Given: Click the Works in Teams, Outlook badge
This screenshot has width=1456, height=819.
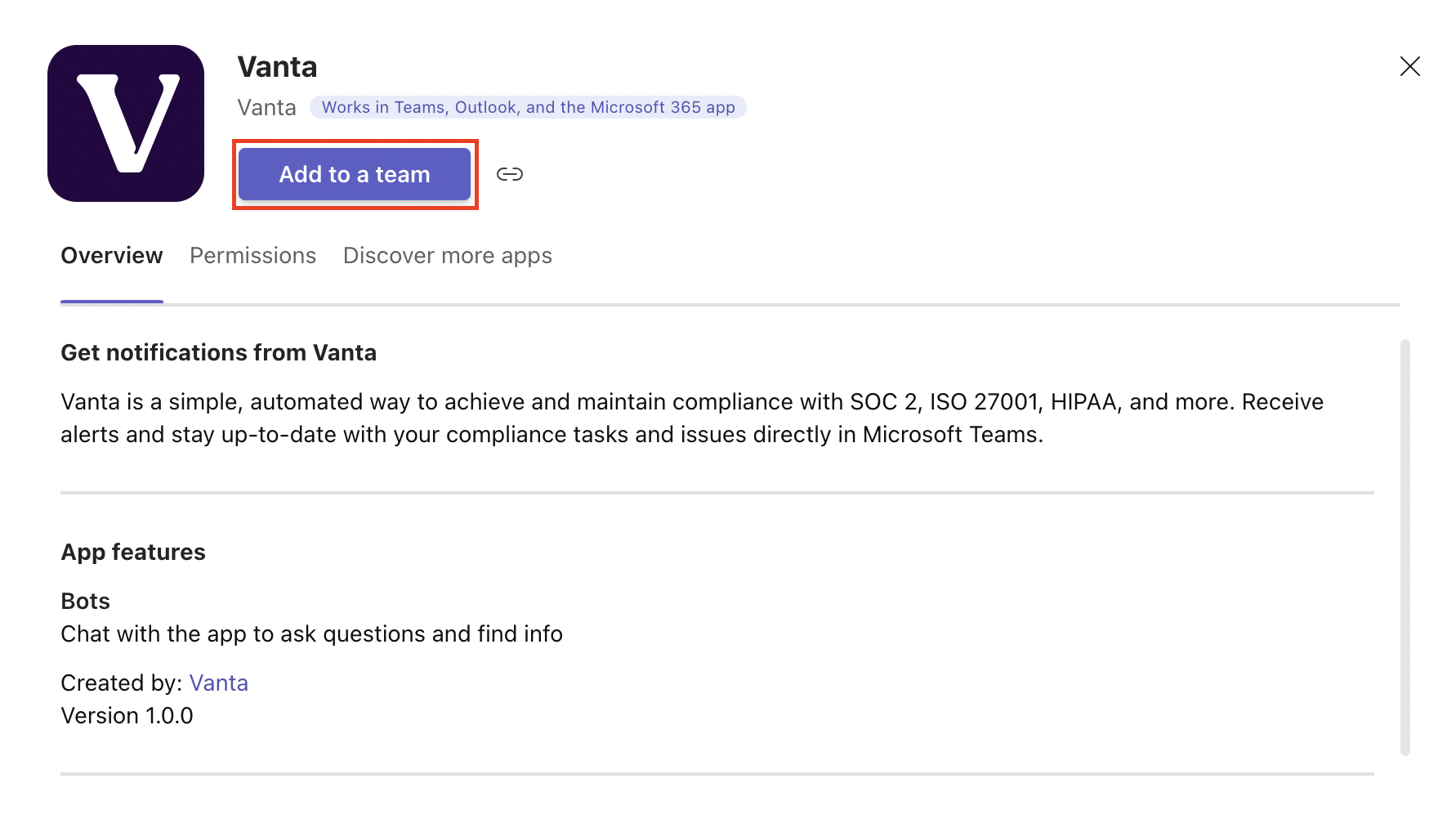Looking at the screenshot, I should click(528, 107).
